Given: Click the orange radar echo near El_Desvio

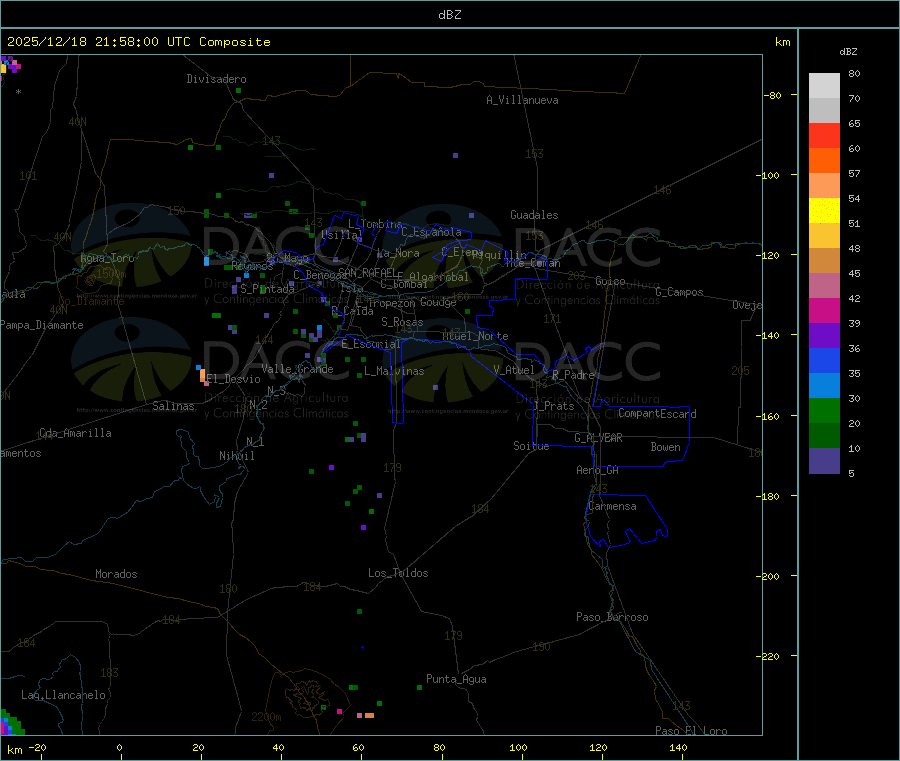Looking at the screenshot, I should (202, 376).
